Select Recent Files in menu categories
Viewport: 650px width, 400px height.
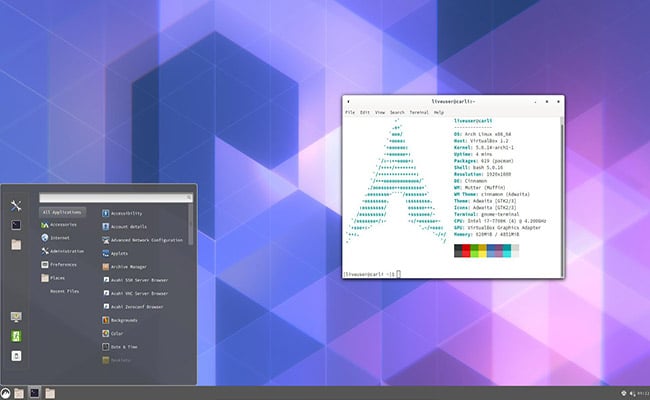pos(64,291)
